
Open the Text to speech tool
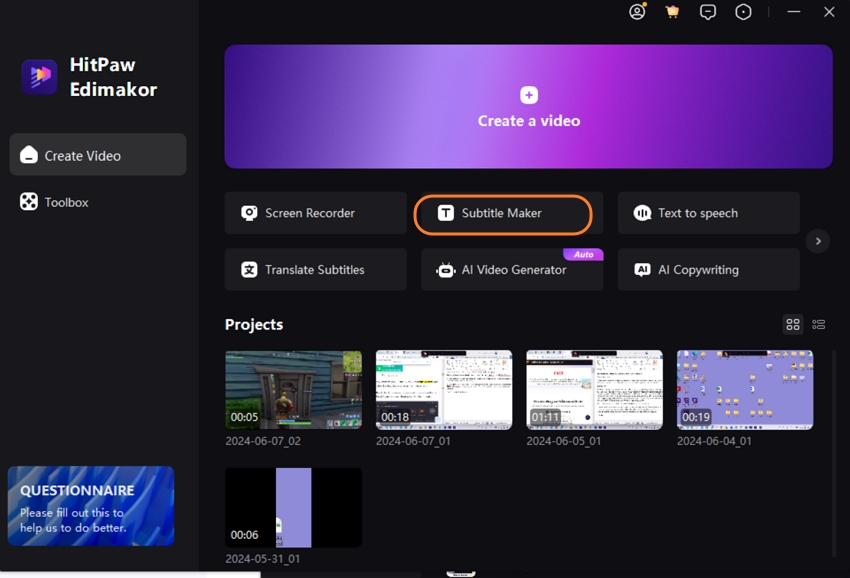click(x=708, y=213)
